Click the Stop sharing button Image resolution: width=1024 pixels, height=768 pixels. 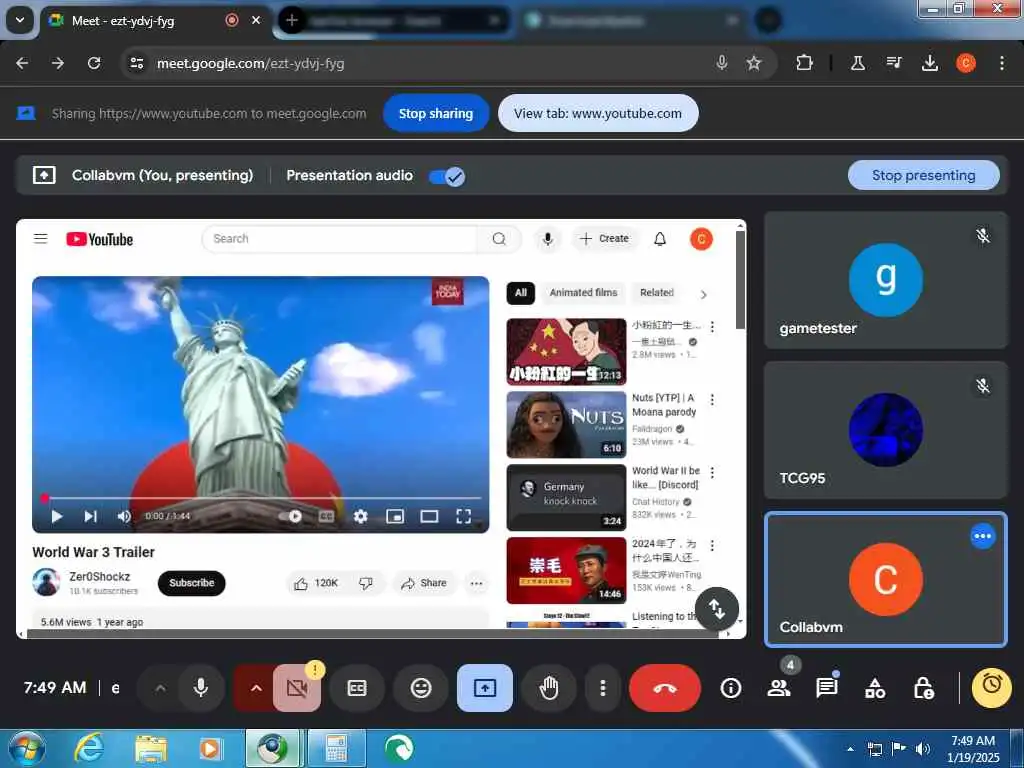[x=436, y=113]
